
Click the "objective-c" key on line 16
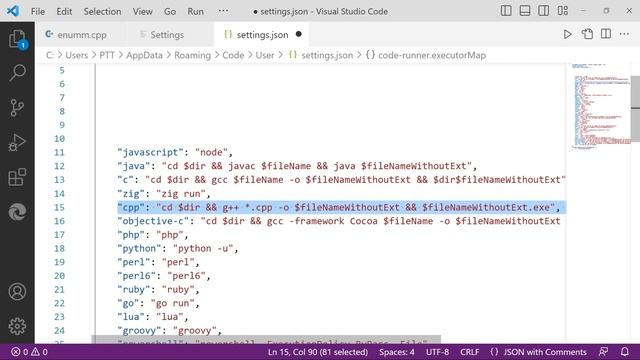pos(153,221)
